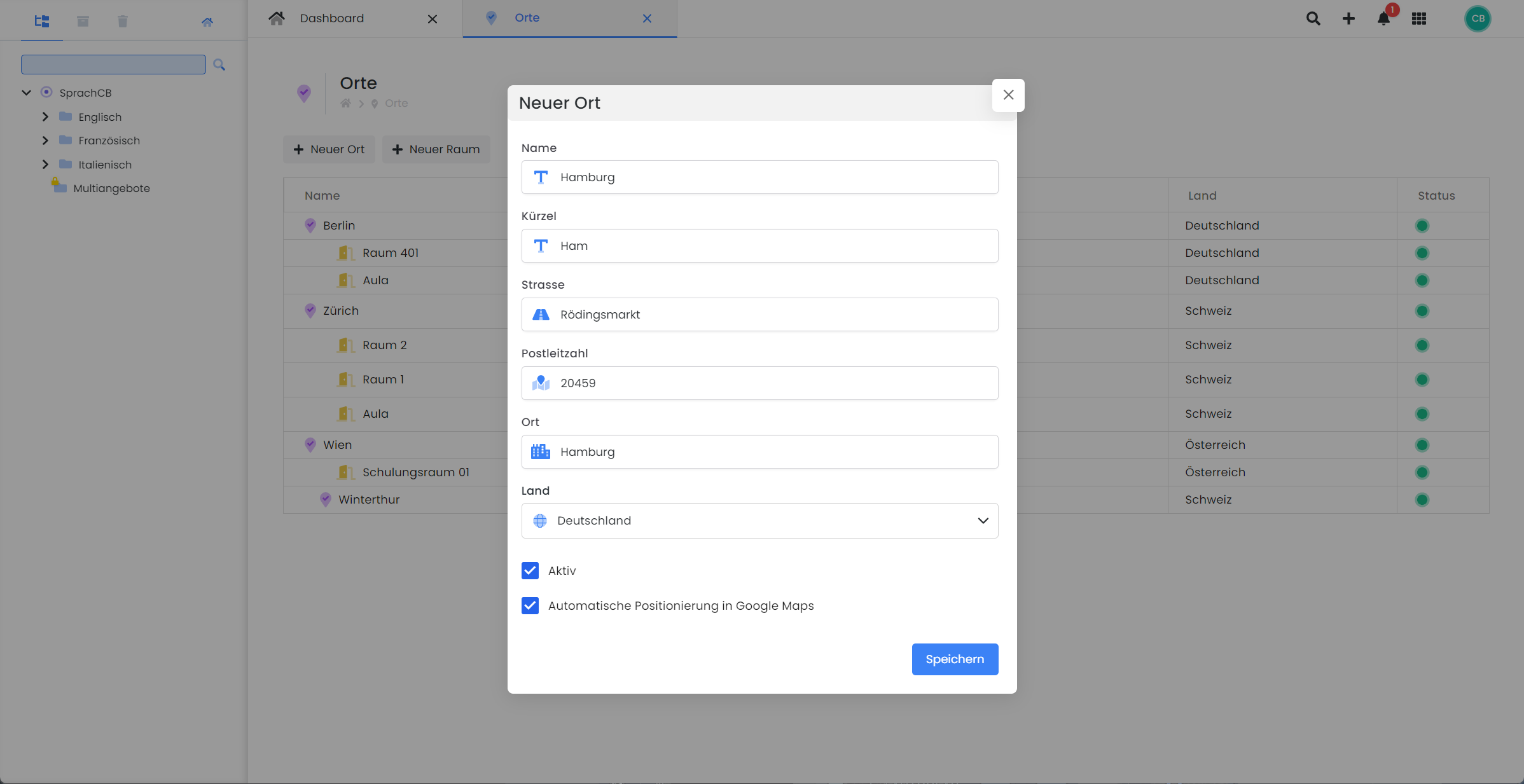The height and width of the screenshot is (784, 1524).
Task: Open global search via the magnifier icon
Action: click(1313, 18)
